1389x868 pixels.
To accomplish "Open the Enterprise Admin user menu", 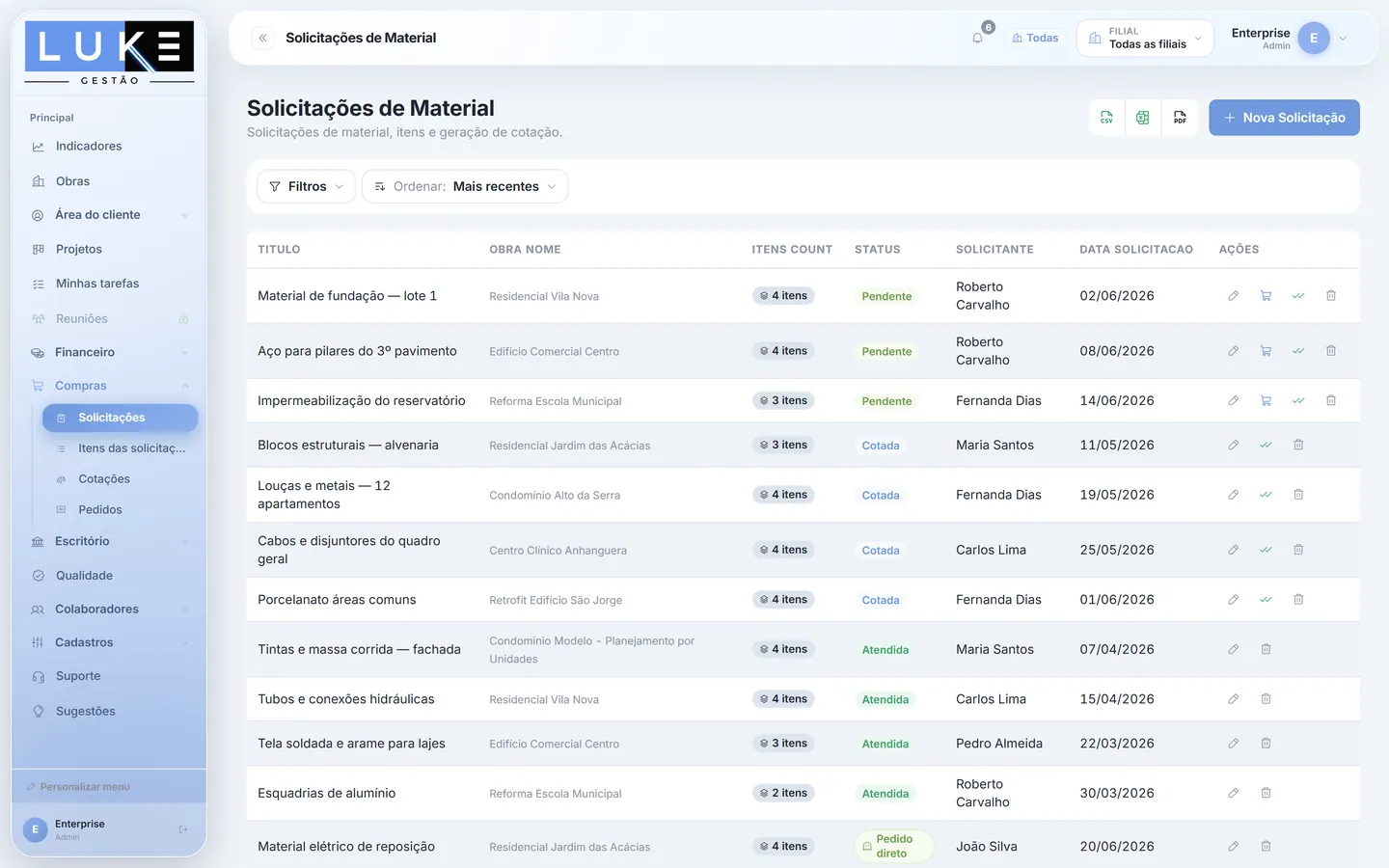I will click(1290, 39).
